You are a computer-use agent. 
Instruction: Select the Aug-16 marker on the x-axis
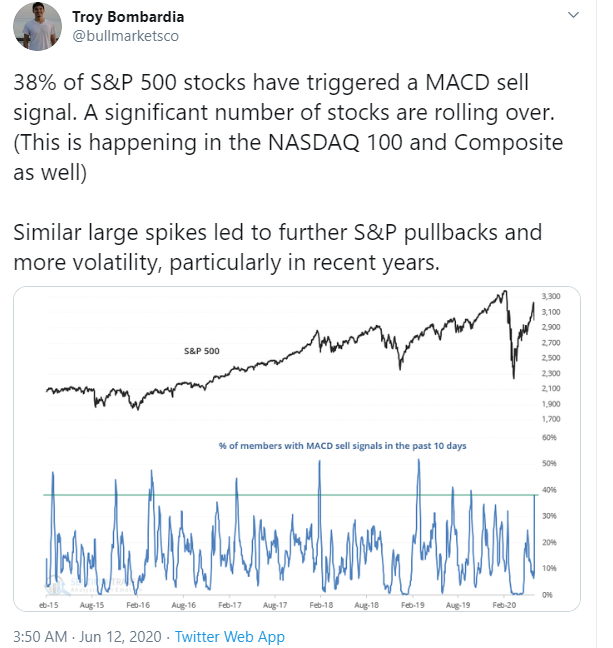(x=184, y=605)
